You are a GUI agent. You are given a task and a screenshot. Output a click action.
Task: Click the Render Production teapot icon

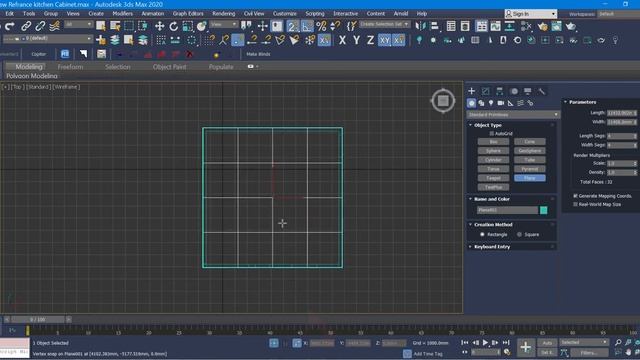tap(571, 27)
